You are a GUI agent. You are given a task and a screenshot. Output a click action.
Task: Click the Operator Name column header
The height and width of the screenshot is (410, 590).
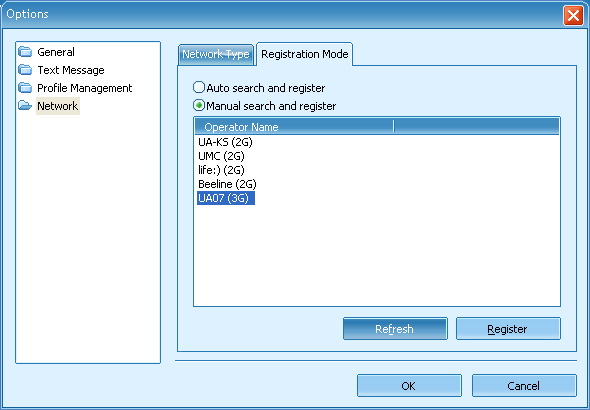(x=294, y=127)
